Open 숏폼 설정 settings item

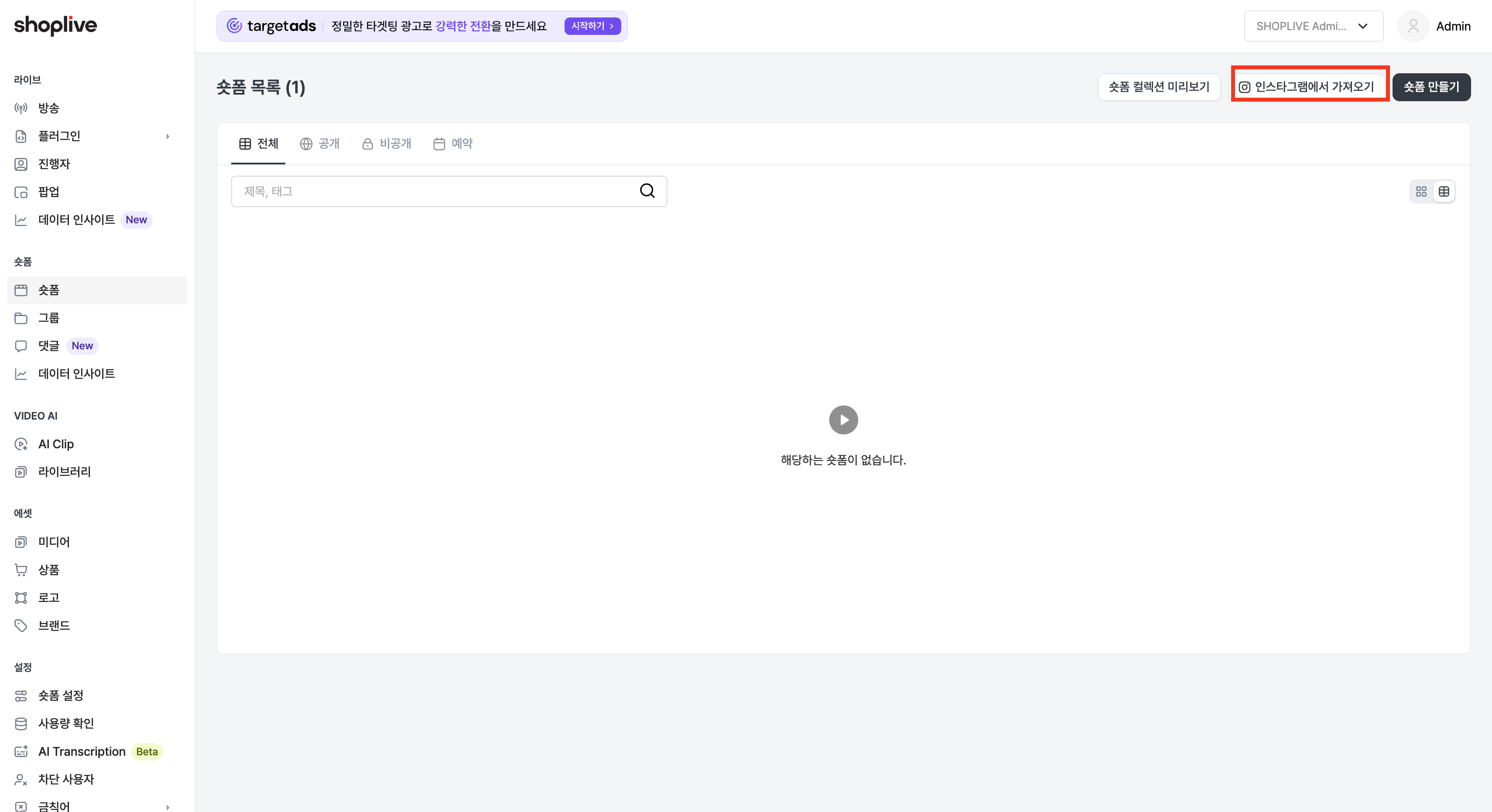97,696
